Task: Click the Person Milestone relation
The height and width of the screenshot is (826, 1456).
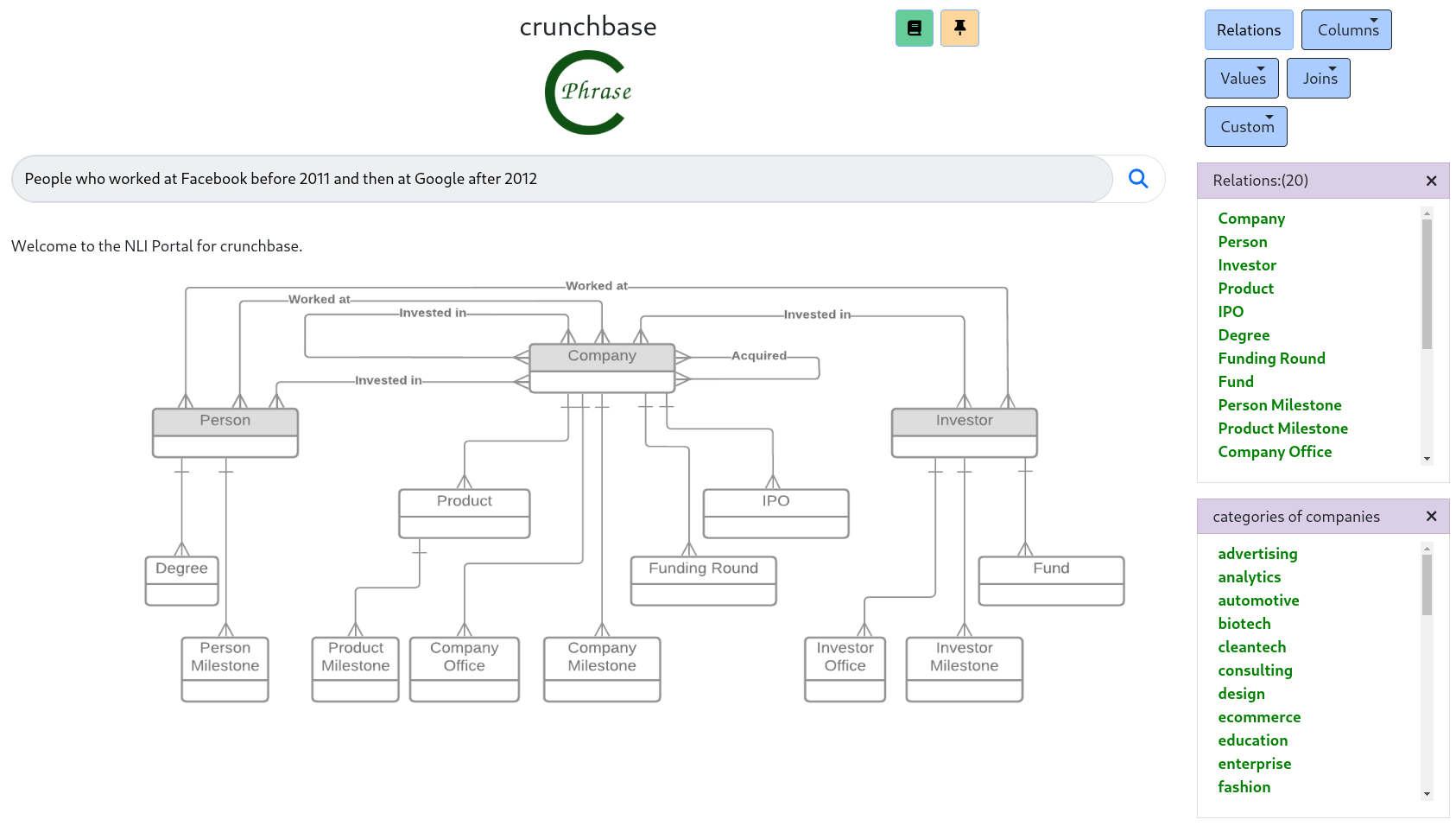Action: tap(1280, 404)
